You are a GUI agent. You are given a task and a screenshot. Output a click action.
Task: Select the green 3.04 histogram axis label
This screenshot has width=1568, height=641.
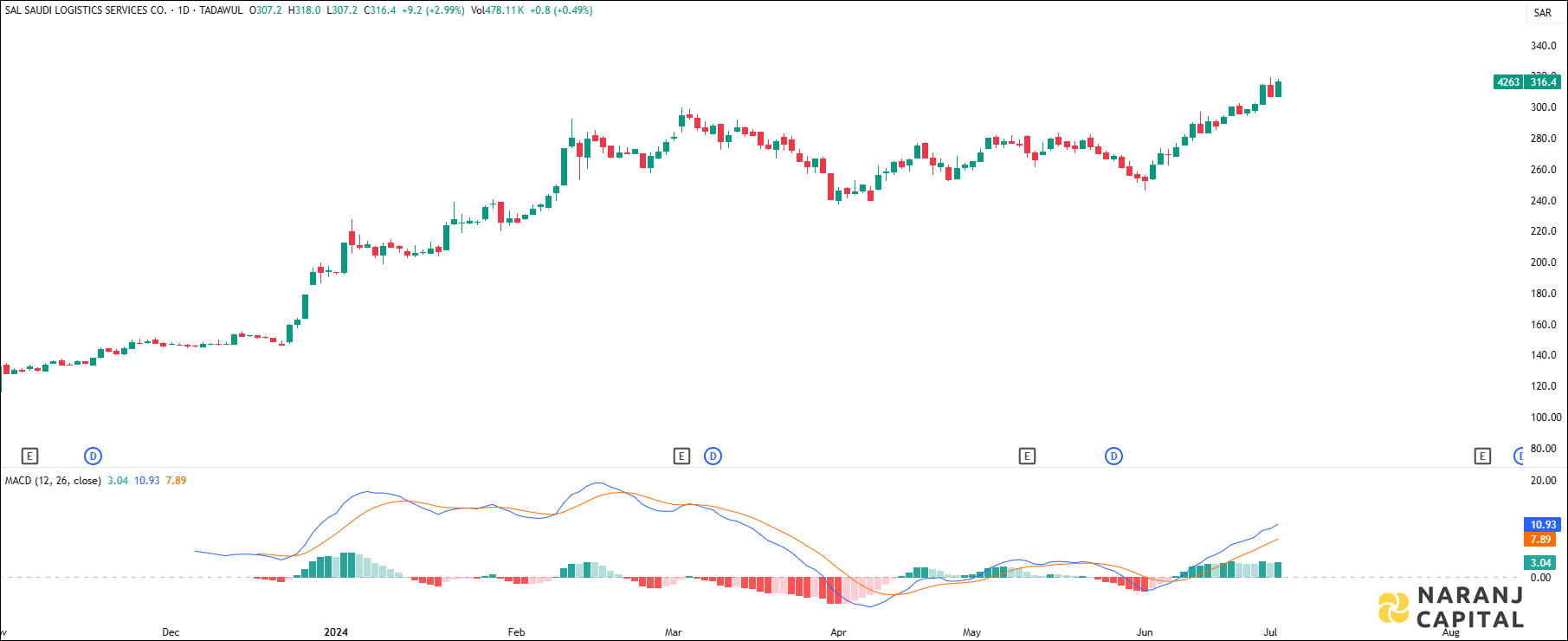(x=1542, y=563)
